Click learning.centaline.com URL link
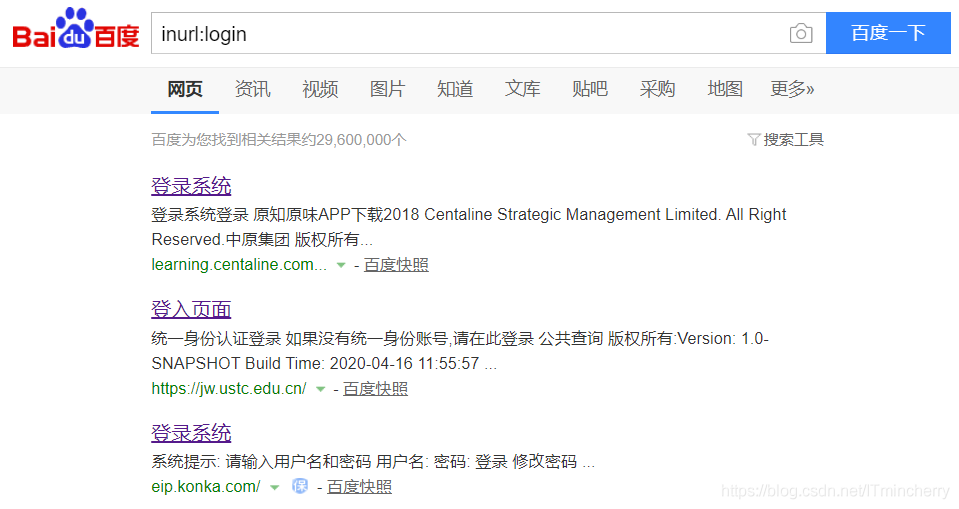 tap(239, 265)
